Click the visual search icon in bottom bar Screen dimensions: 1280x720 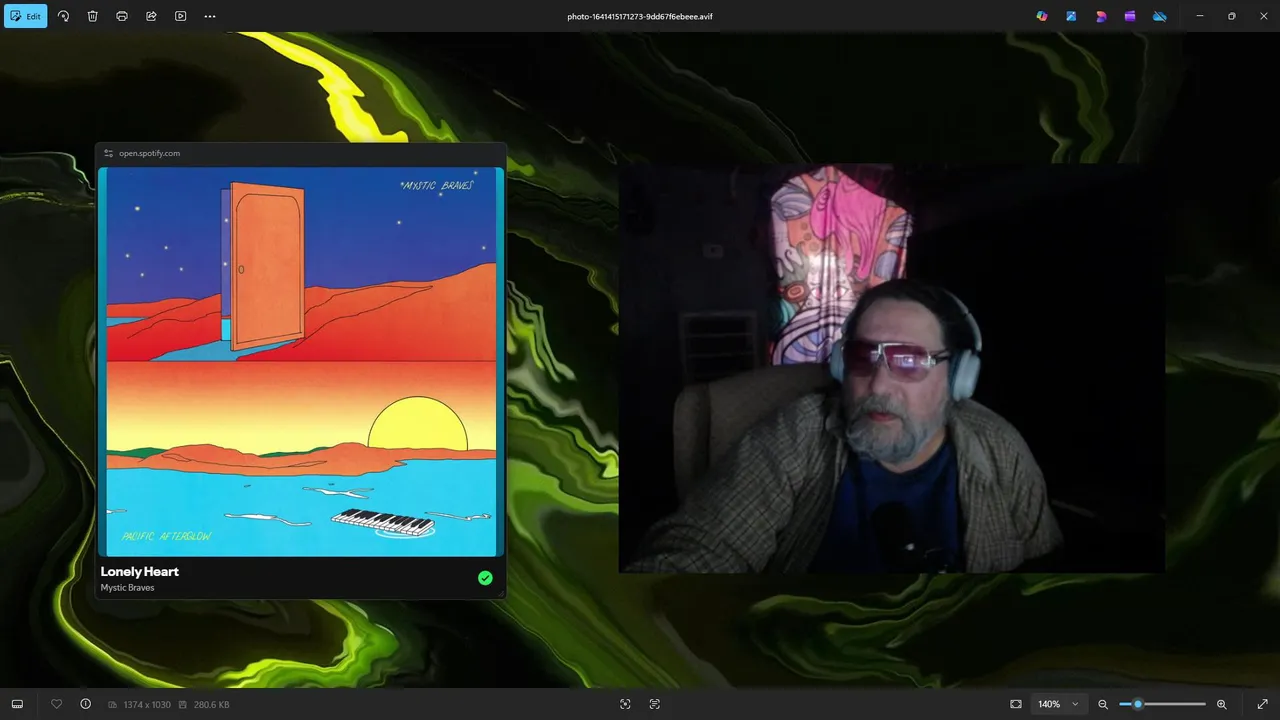pyautogui.click(x=625, y=704)
